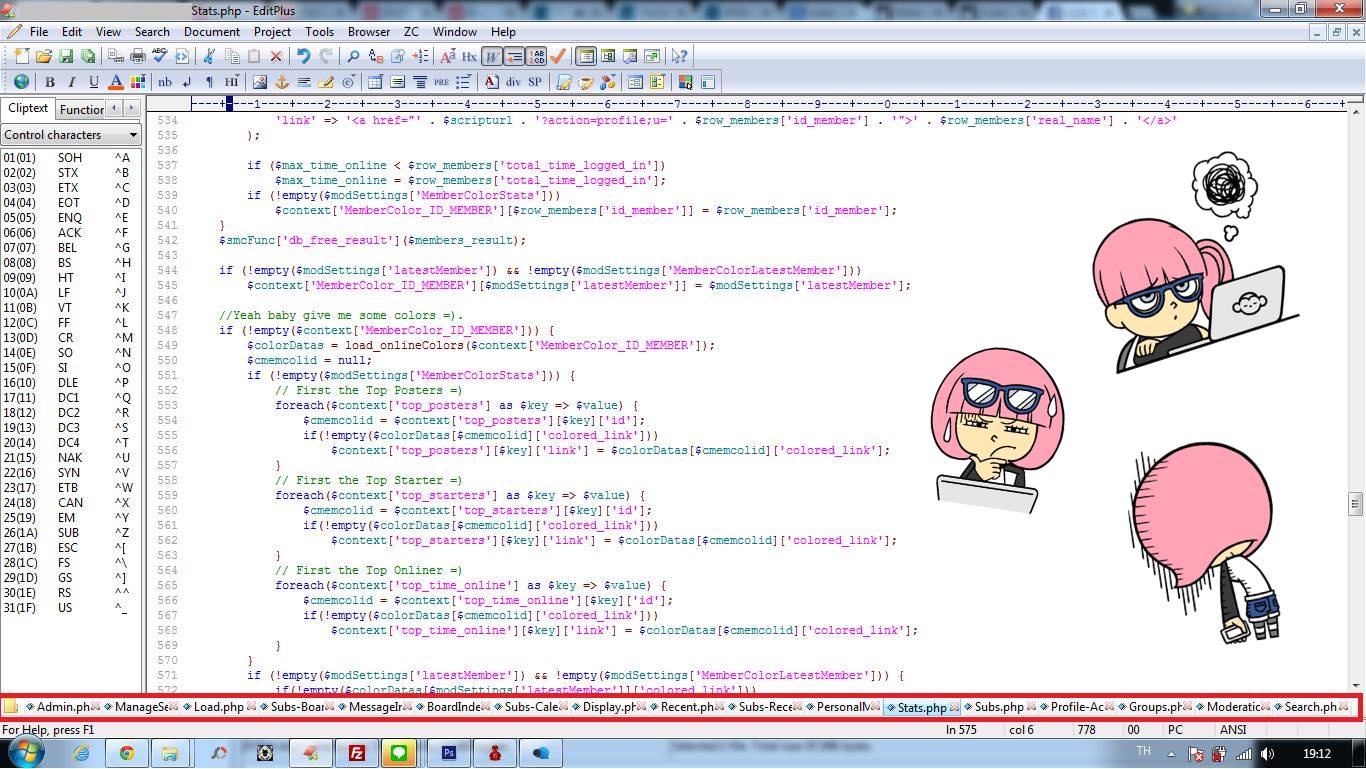Open the Browser menu
Screen dimensions: 1366x769
[369, 31]
